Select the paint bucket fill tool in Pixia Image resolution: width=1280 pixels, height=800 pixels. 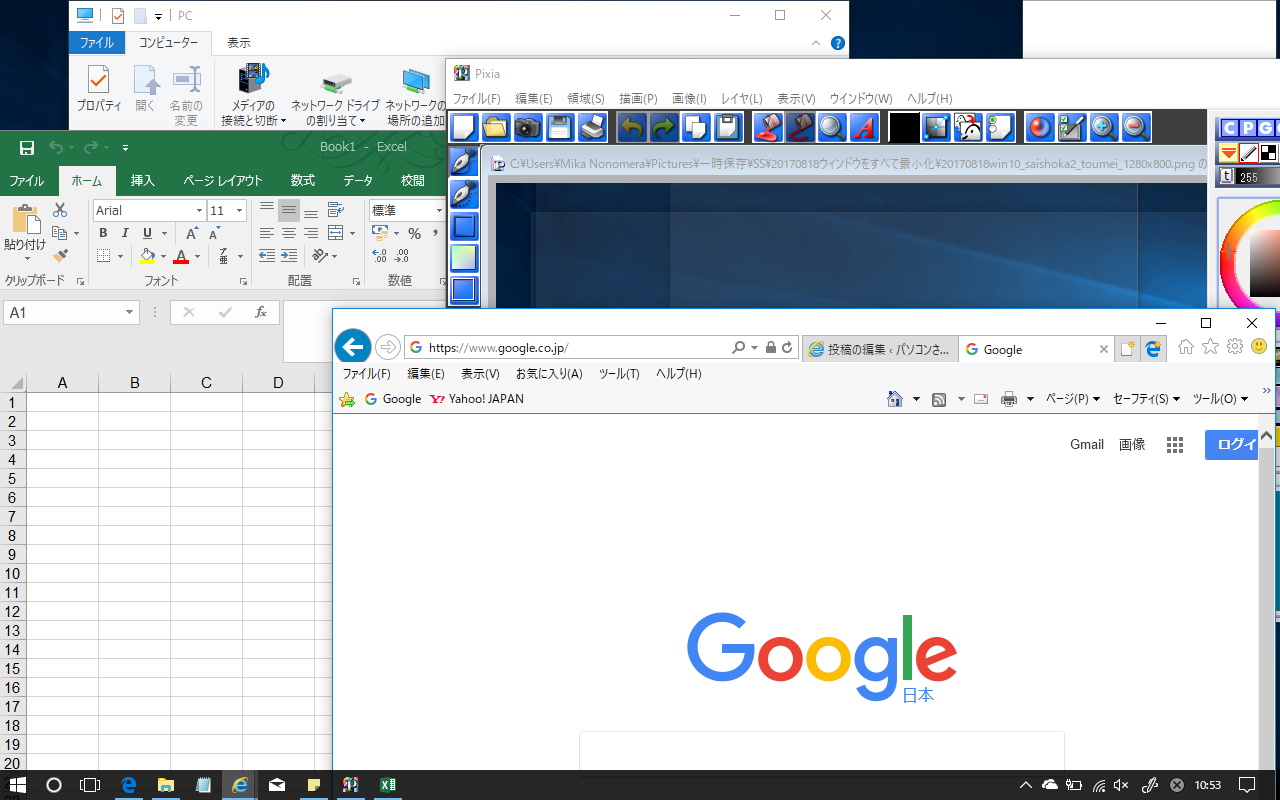click(768, 127)
